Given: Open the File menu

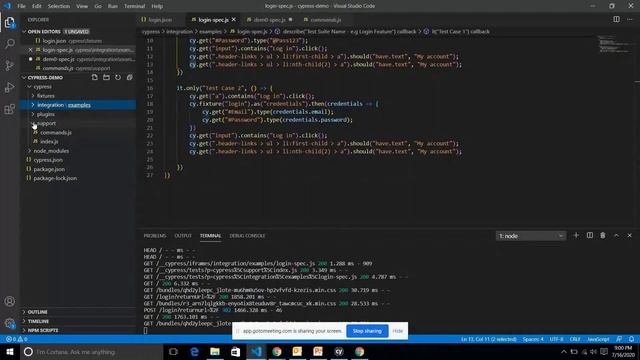Looking at the screenshot, I should click(x=21, y=6).
